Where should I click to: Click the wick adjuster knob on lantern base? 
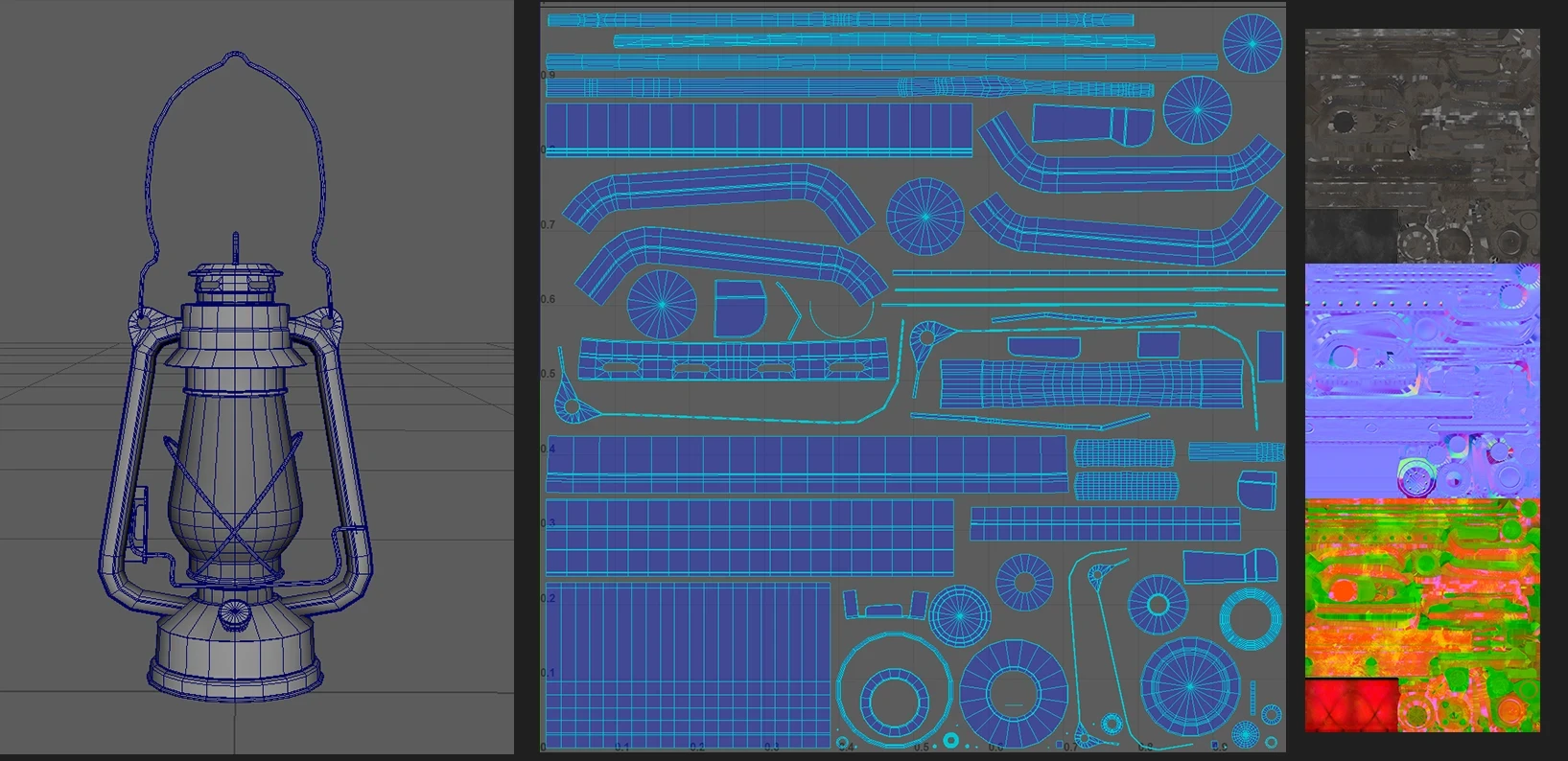point(233,614)
